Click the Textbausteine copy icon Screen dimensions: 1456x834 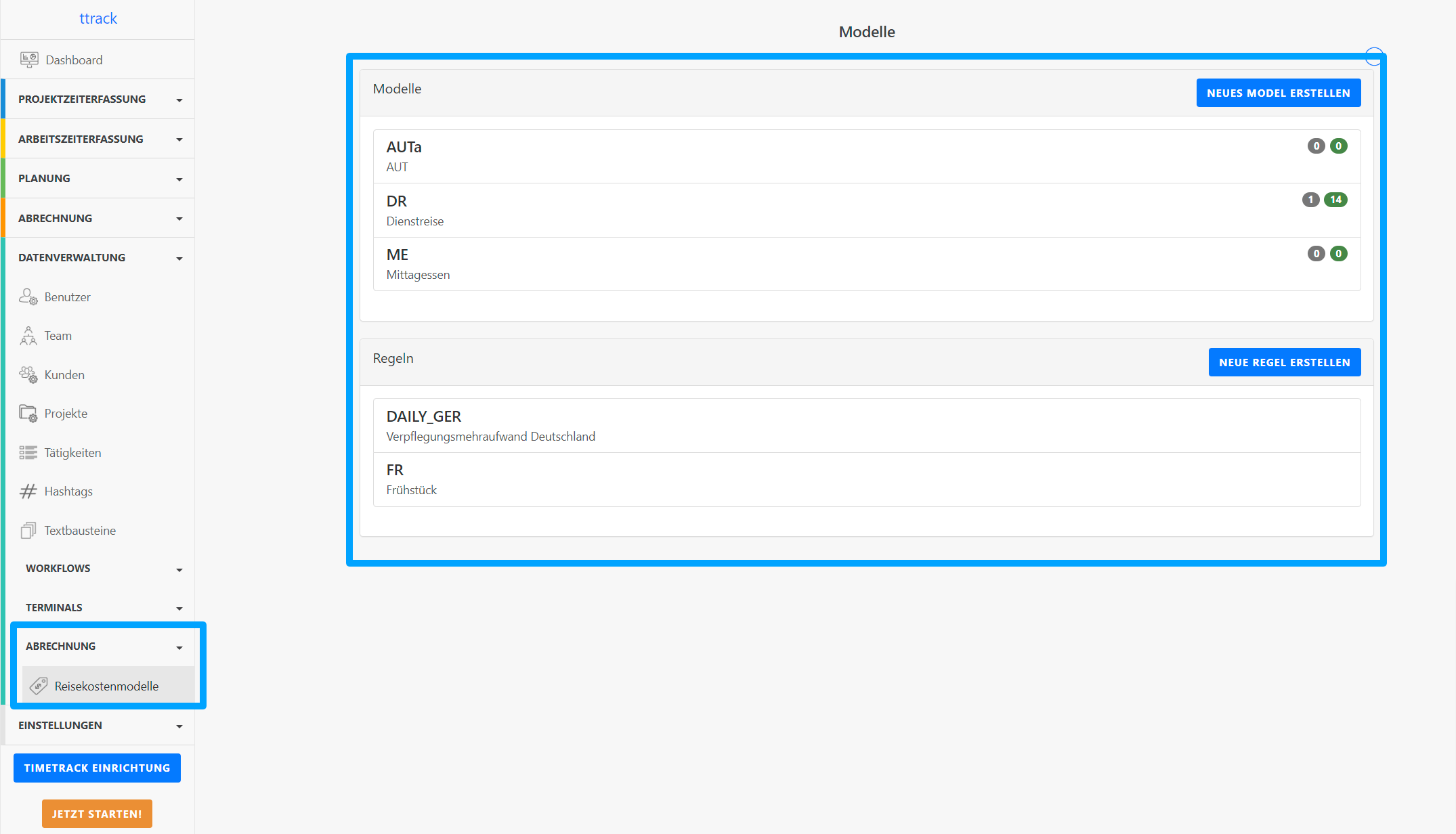coord(28,531)
